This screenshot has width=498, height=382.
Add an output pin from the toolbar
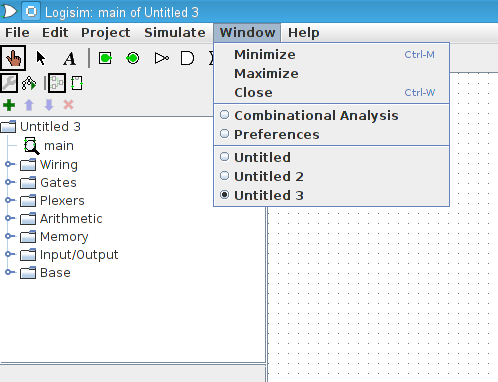[132, 58]
